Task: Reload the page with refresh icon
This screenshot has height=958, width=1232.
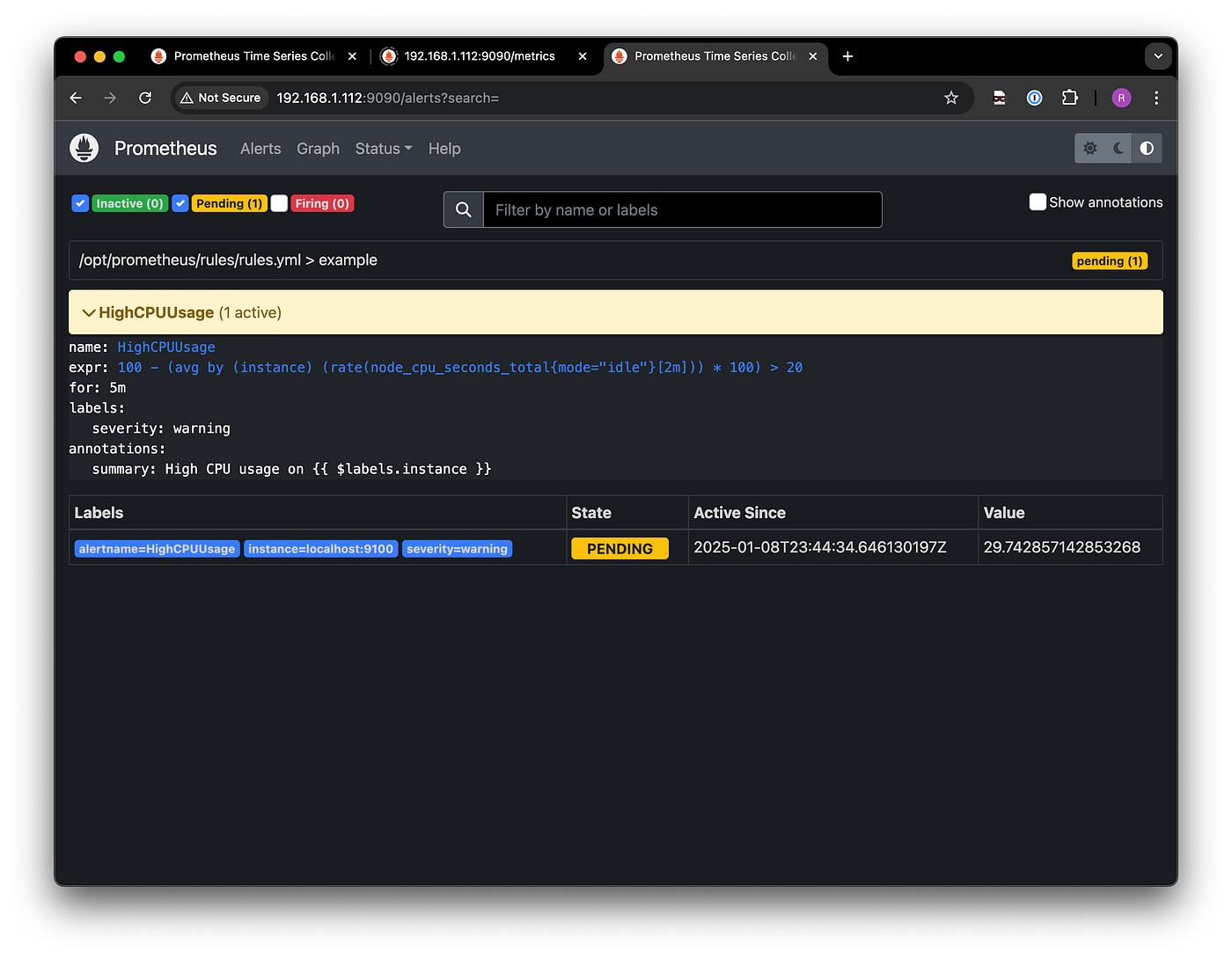Action: point(145,98)
